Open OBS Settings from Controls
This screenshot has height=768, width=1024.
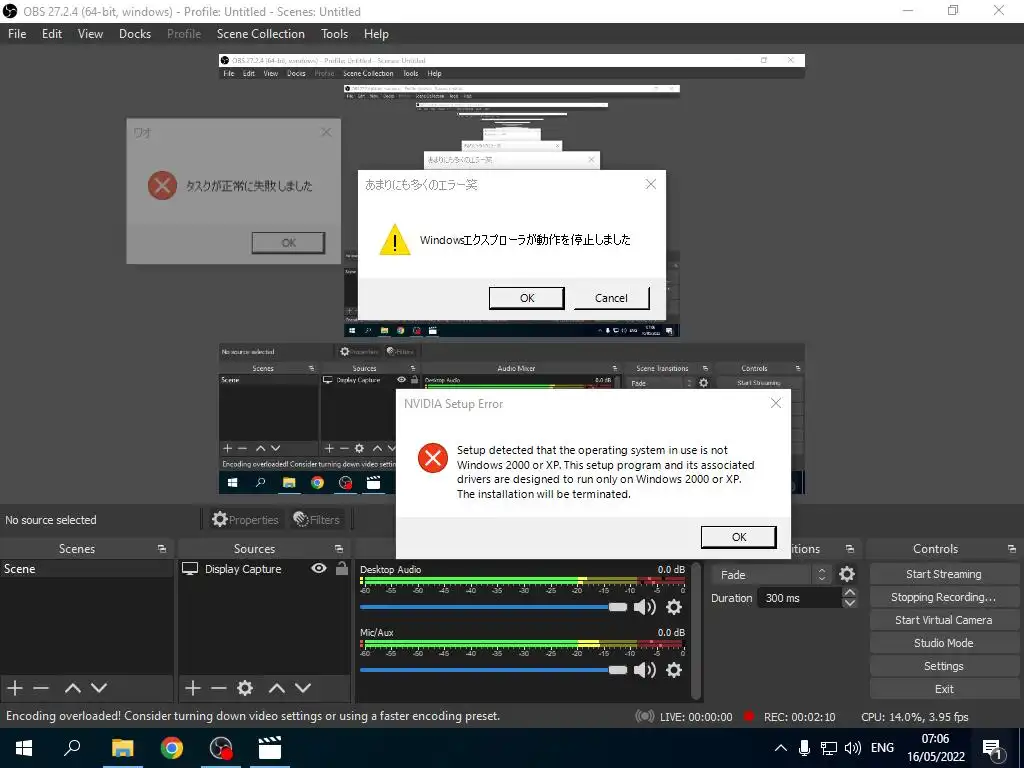coord(944,666)
